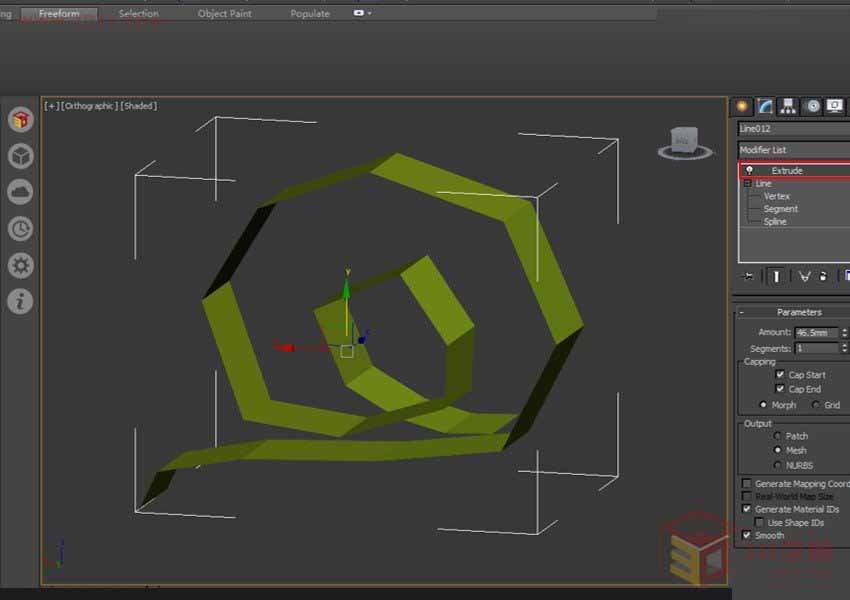Screen dimensions: 850x600
Task: Select the Spline sub-object level
Action: 775,221
